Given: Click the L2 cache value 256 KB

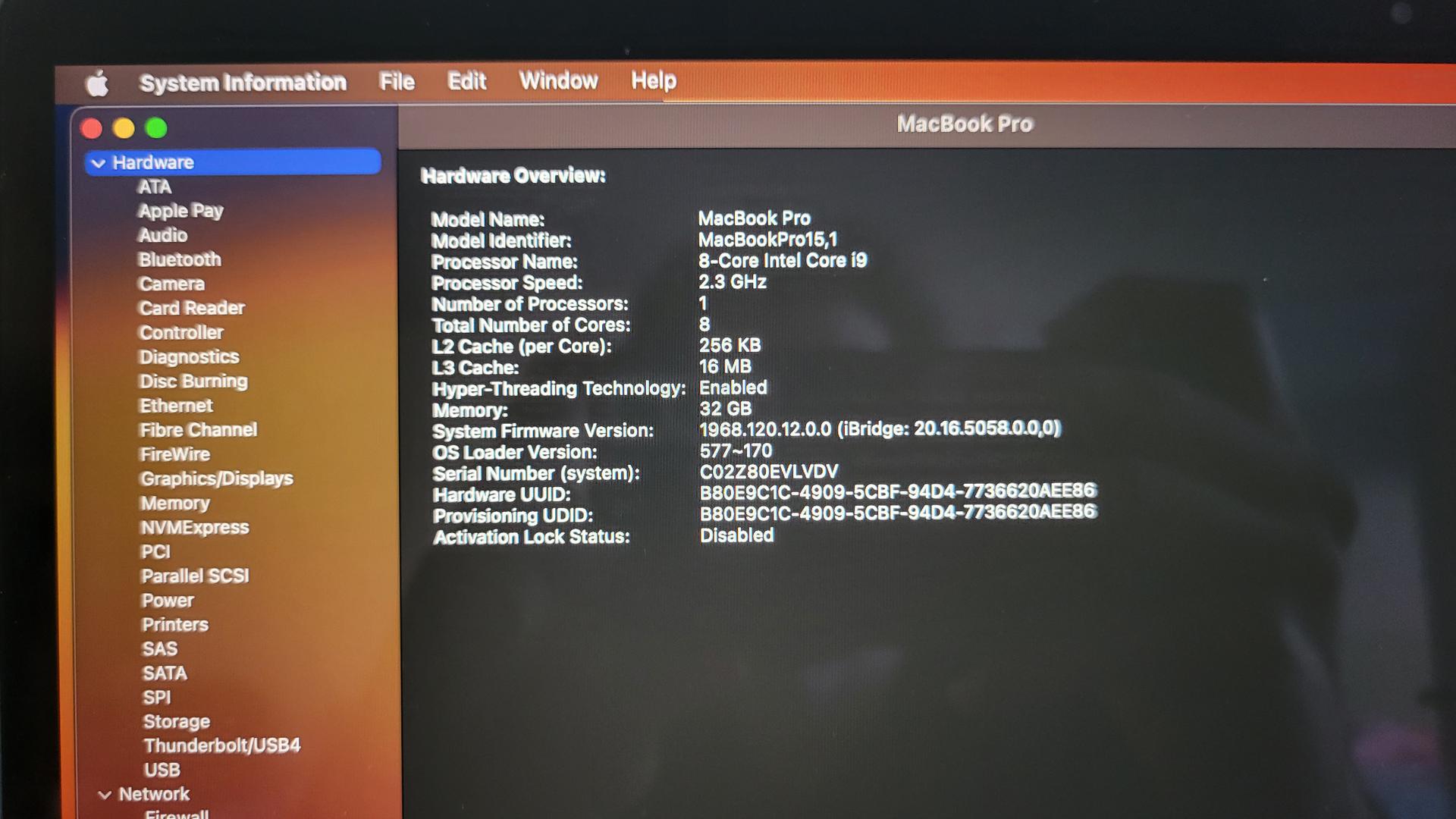Looking at the screenshot, I should pos(730,346).
